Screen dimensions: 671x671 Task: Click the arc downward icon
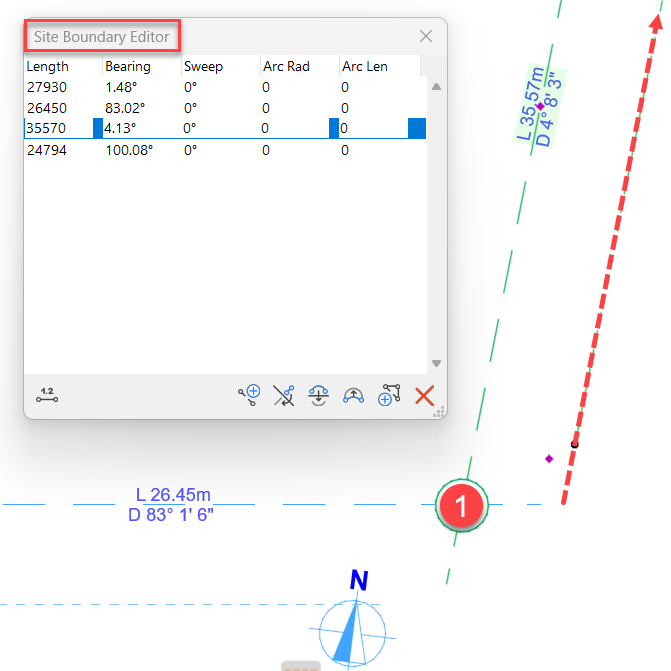coord(318,394)
